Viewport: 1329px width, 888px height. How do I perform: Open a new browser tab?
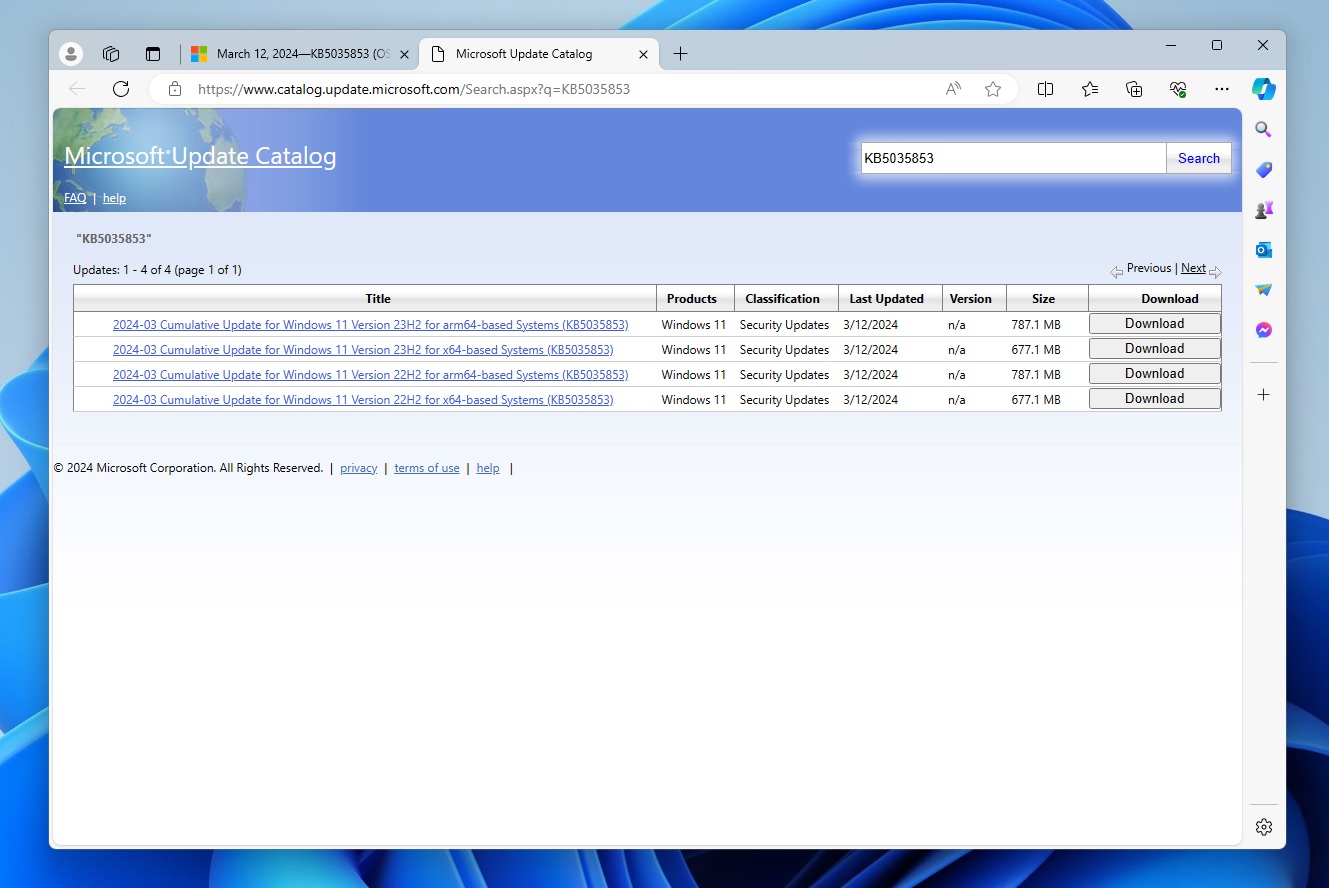[x=680, y=54]
